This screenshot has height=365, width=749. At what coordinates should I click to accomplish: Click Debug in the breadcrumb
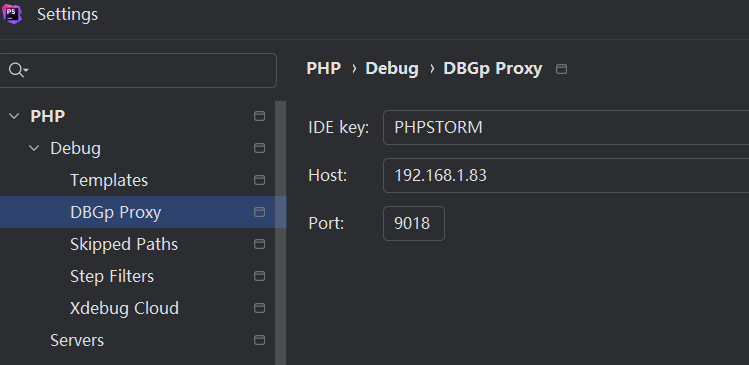click(x=392, y=68)
